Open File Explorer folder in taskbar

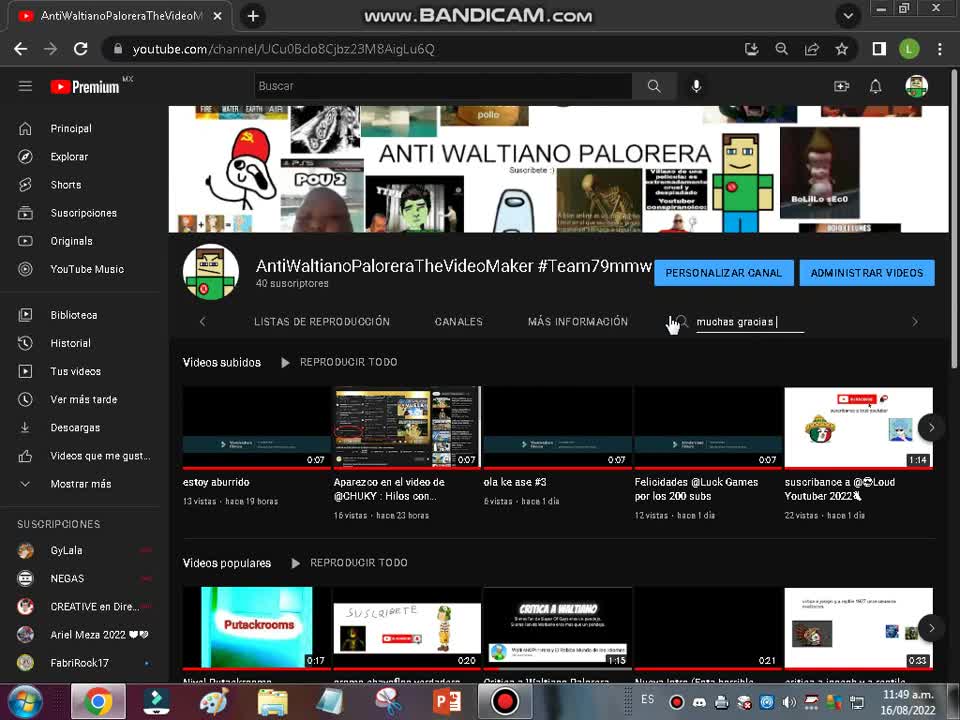tap(272, 702)
